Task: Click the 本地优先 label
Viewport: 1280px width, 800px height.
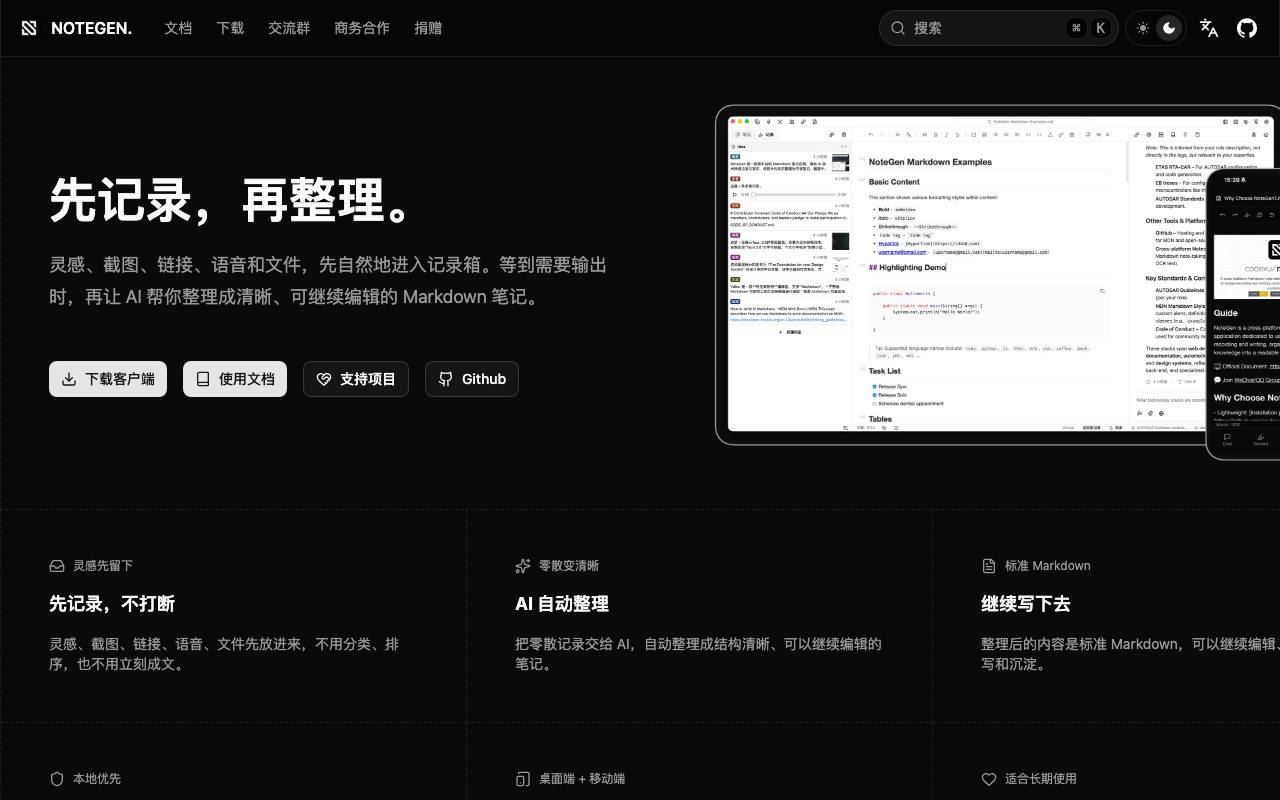Action: click(x=97, y=779)
